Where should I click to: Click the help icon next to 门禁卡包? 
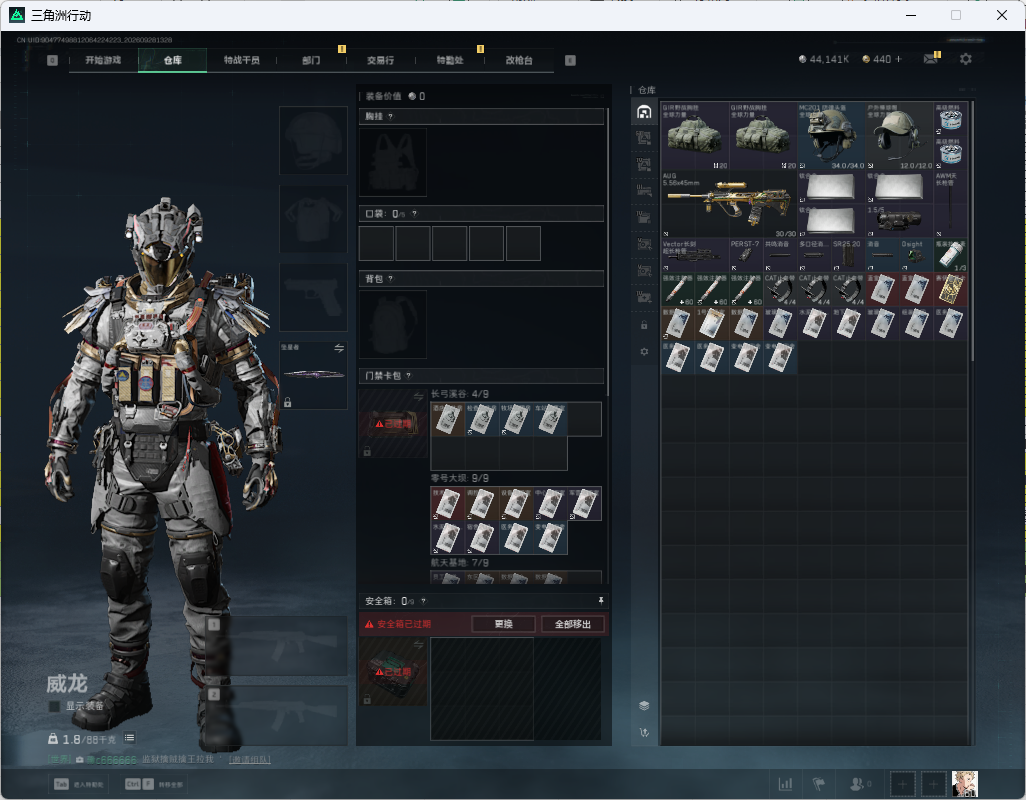(x=409, y=375)
